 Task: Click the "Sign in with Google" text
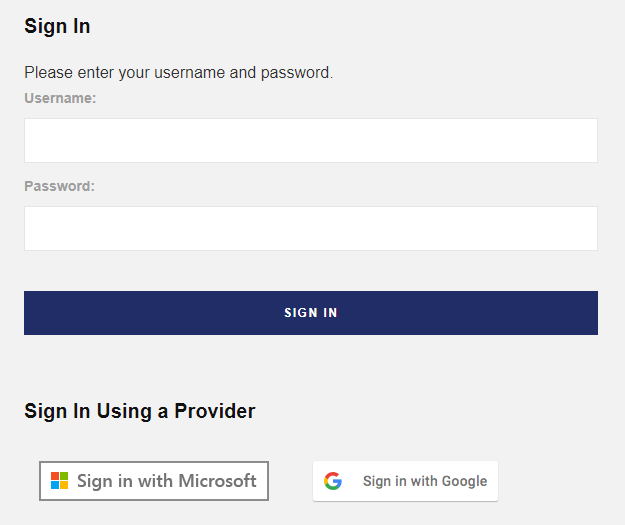(425, 481)
